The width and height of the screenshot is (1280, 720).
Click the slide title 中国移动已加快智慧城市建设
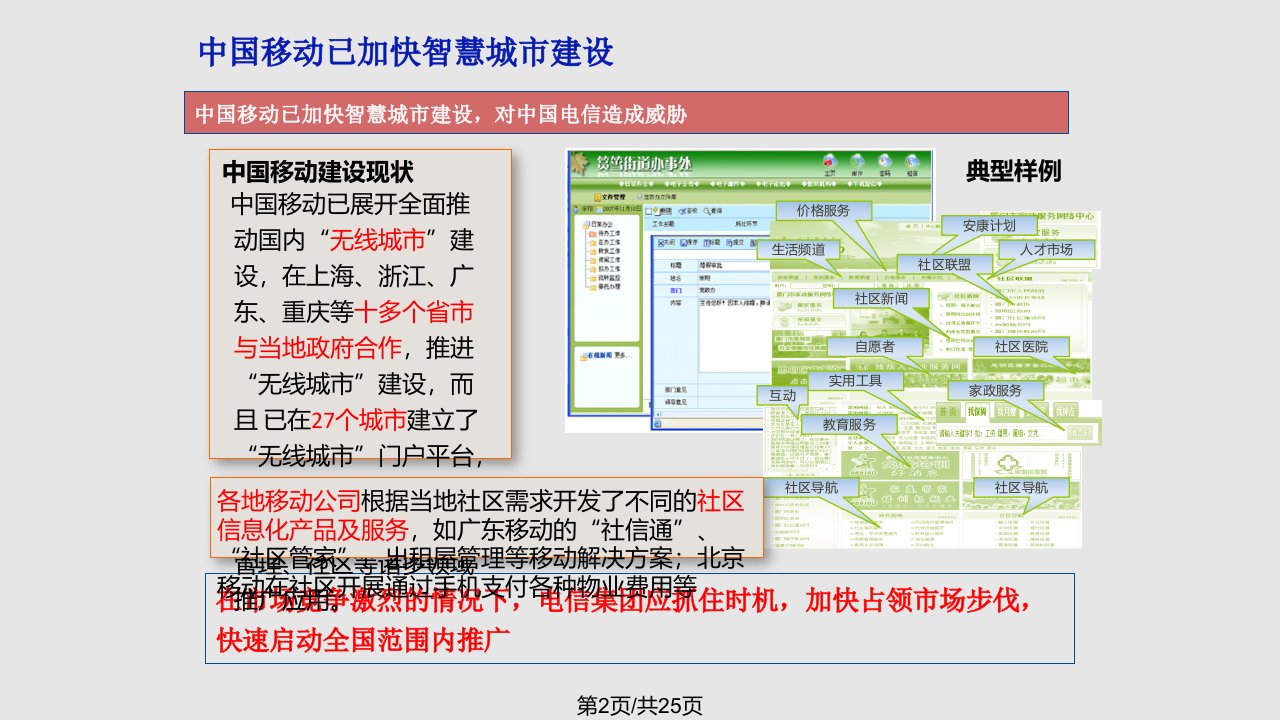coord(406,52)
